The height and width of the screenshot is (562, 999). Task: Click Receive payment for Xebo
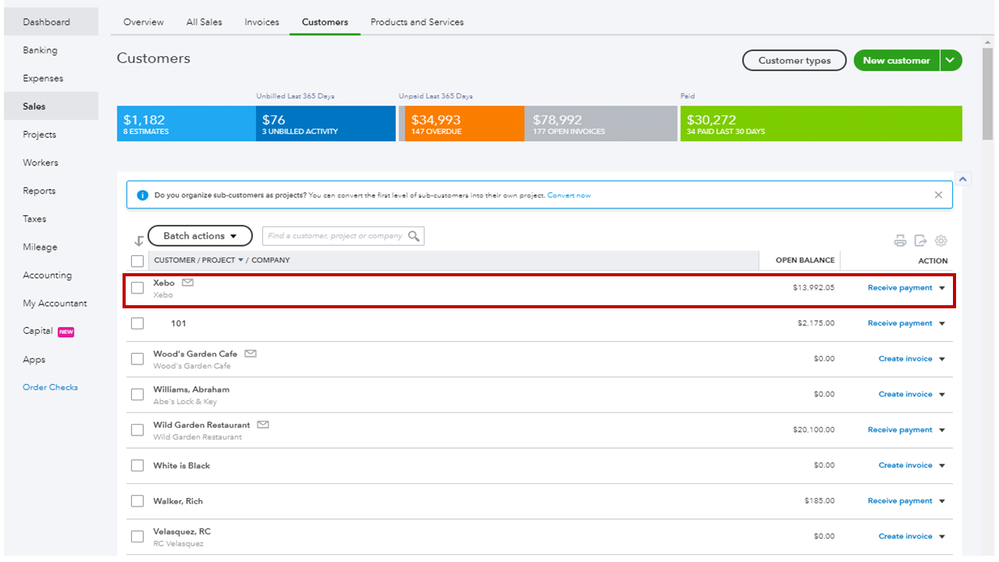900,288
